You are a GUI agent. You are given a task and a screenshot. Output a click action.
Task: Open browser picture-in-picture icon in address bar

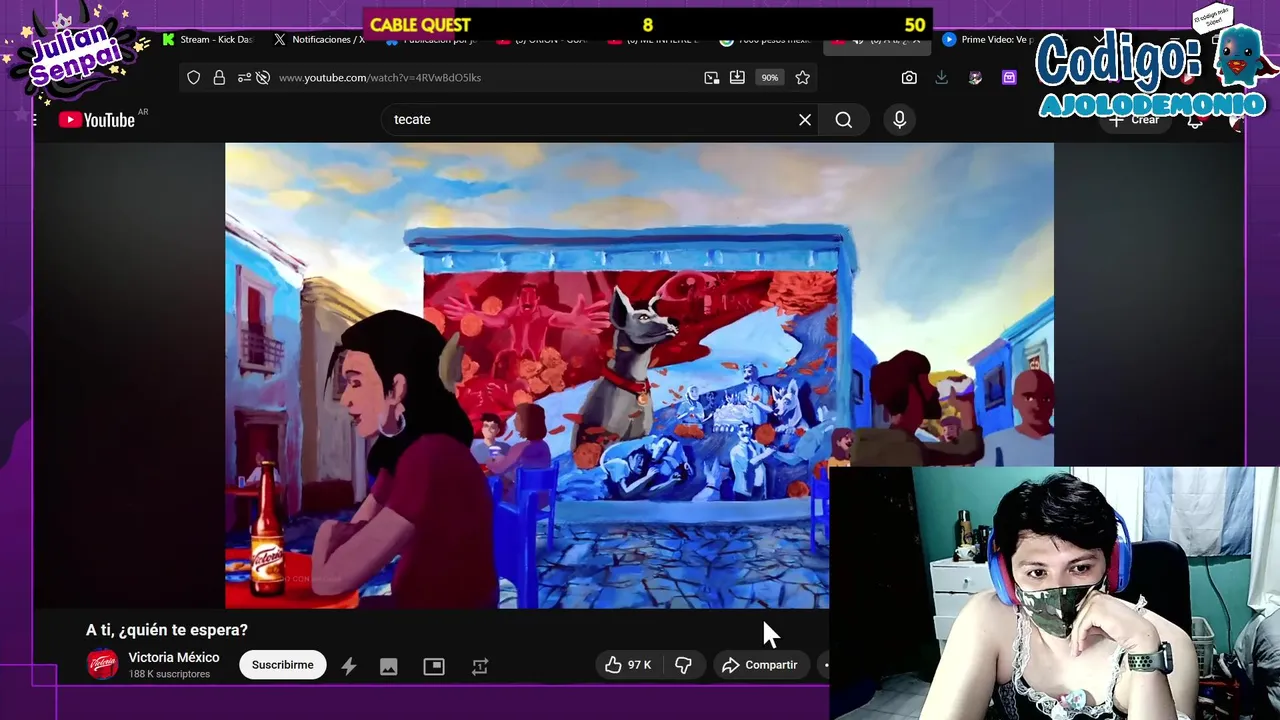pyautogui.click(x=712, y=78)
